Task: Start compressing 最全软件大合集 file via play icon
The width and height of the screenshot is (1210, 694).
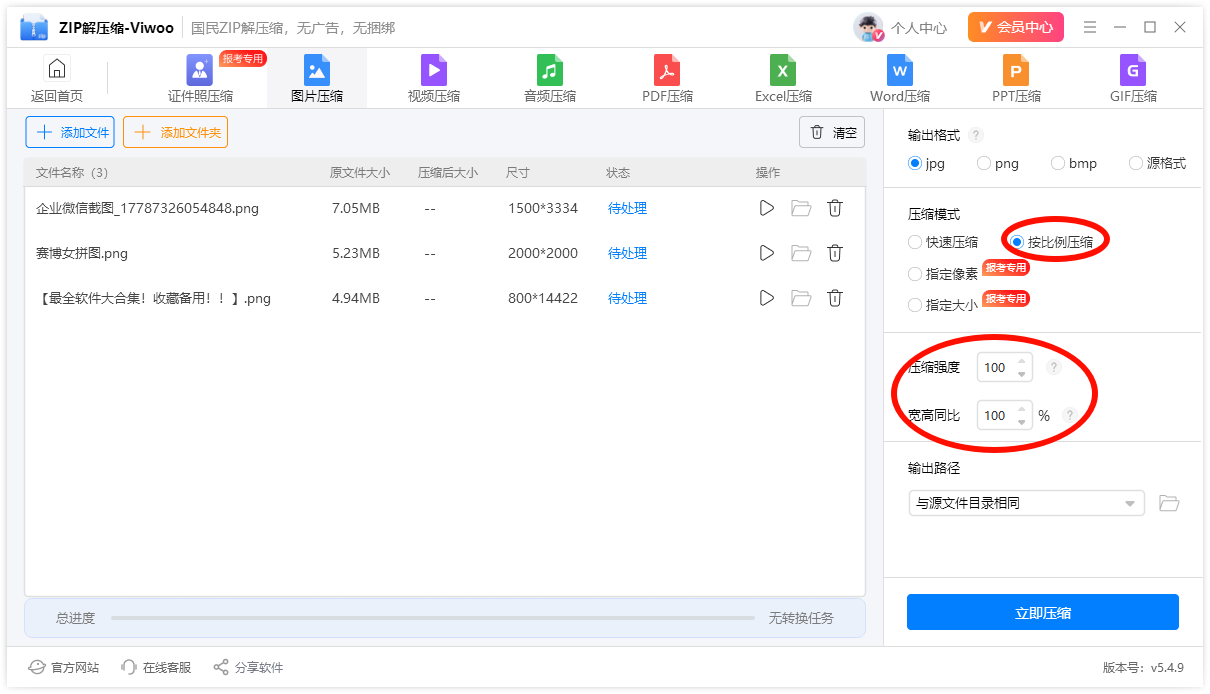Action: tap(767, 298)
